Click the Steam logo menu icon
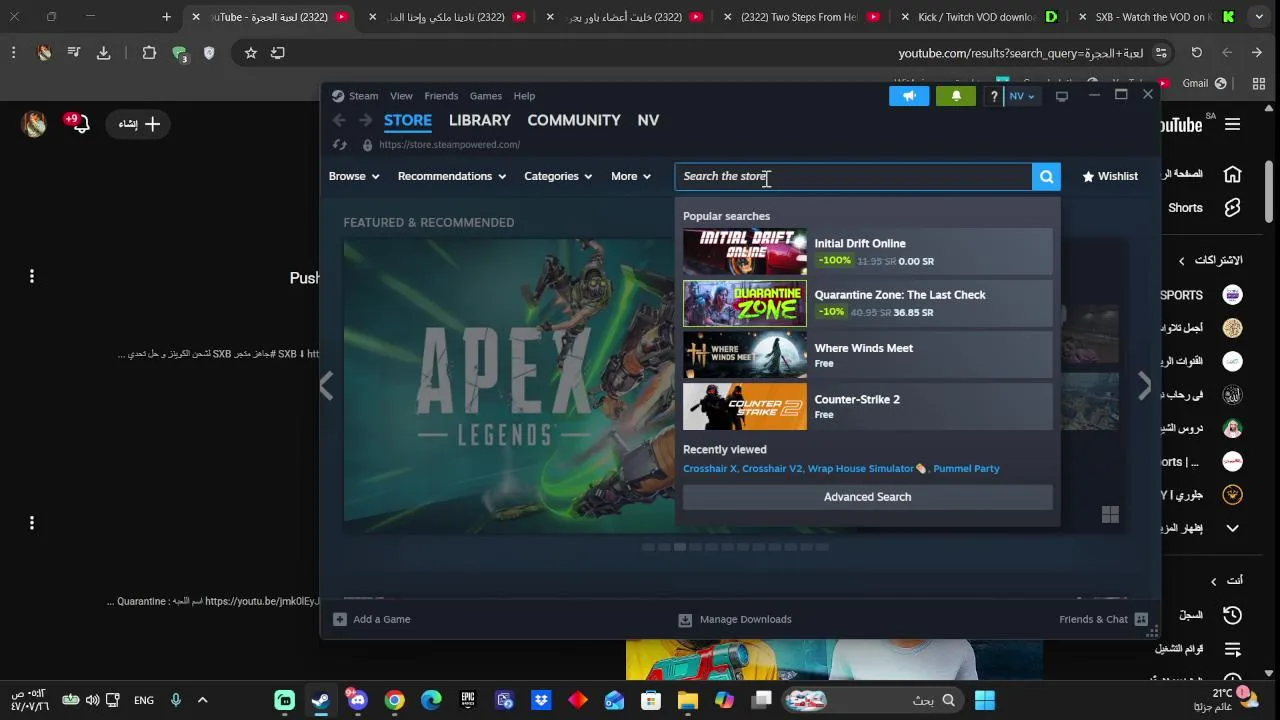This screenshot has width=1280, height=720. [338, 96]
